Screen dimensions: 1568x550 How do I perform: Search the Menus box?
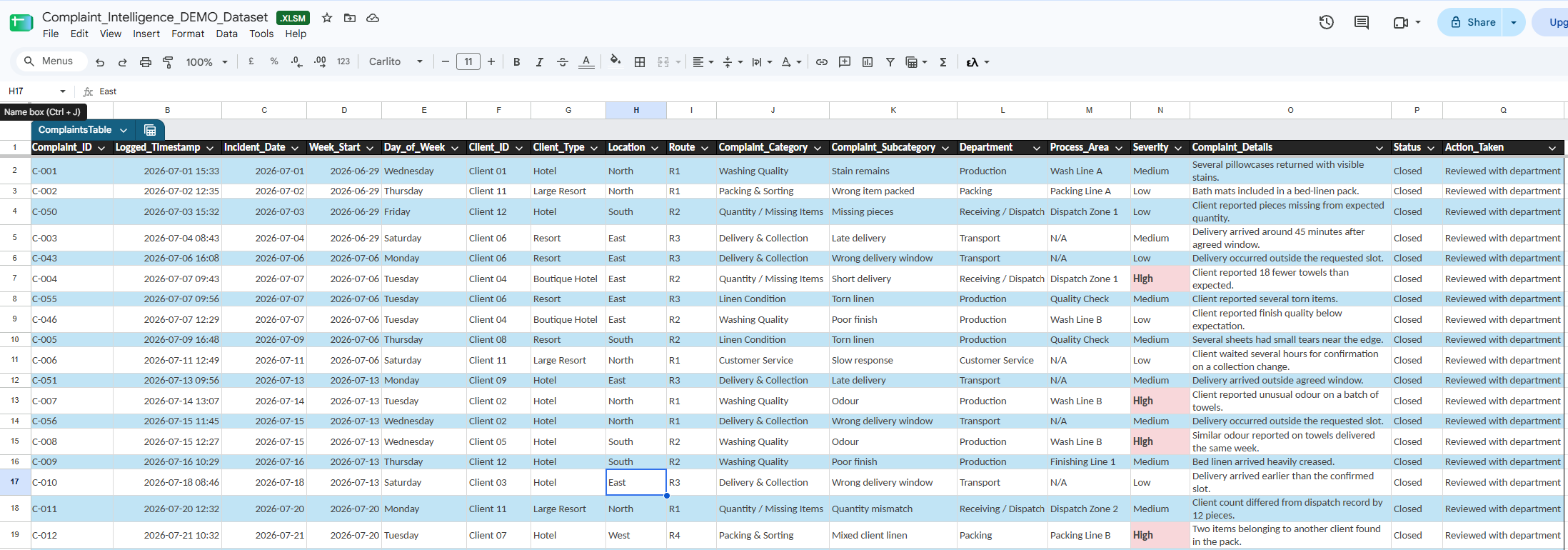(51, 61)
